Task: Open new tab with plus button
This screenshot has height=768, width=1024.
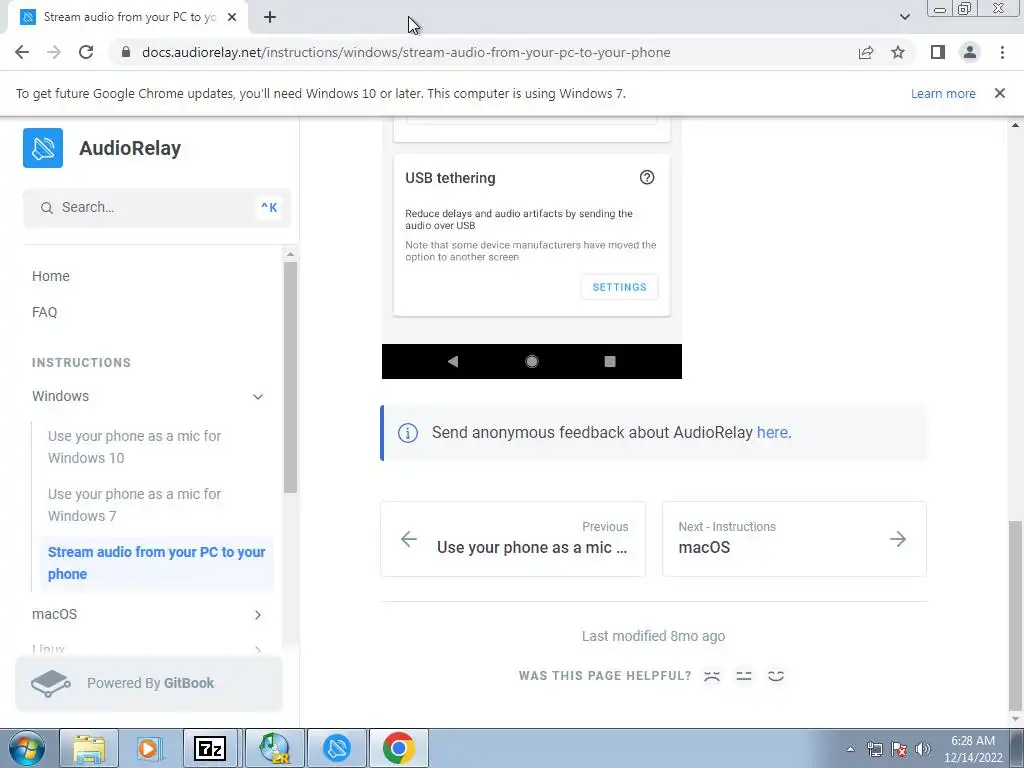Action: pos(270,18)
